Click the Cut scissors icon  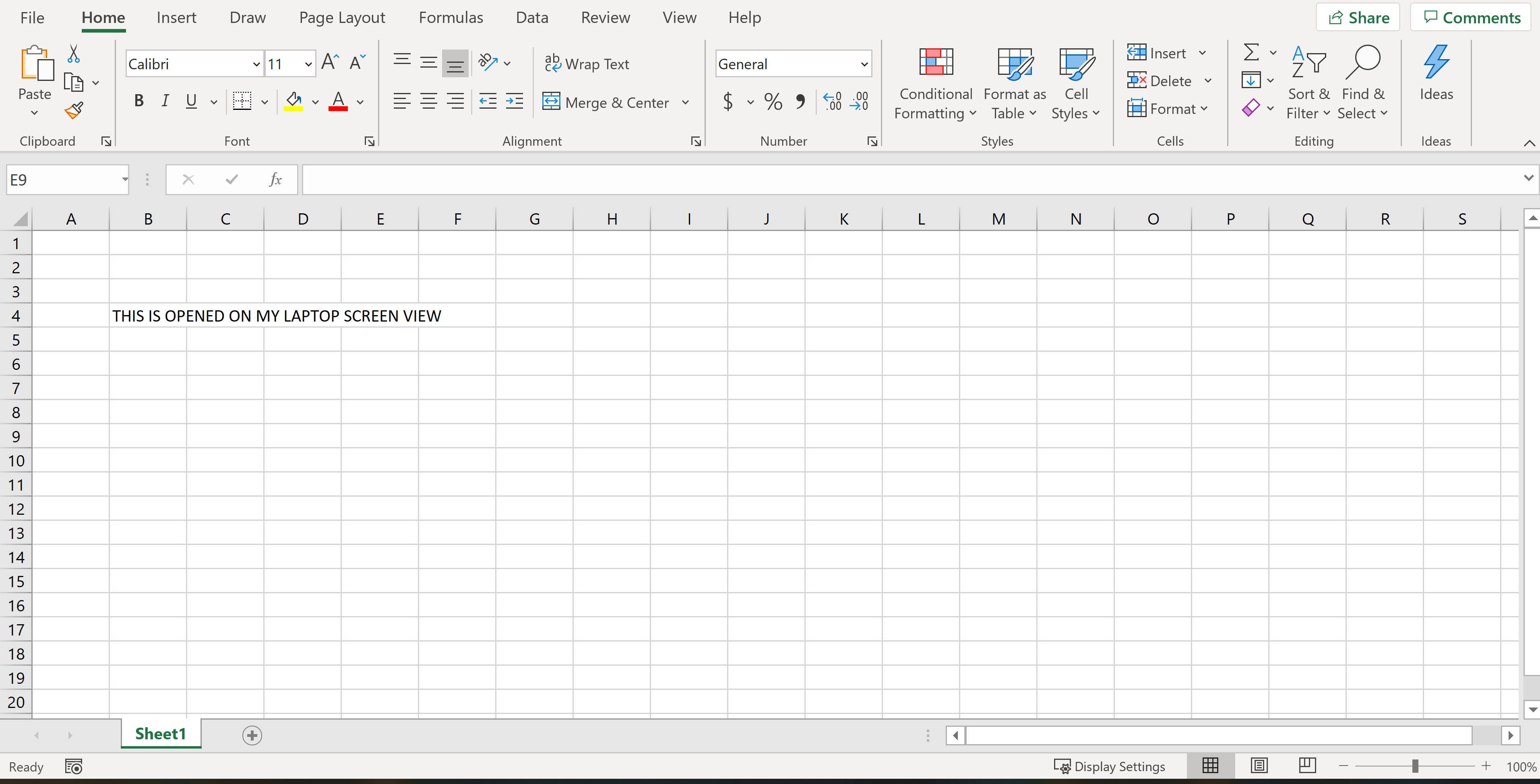[74, 54]
